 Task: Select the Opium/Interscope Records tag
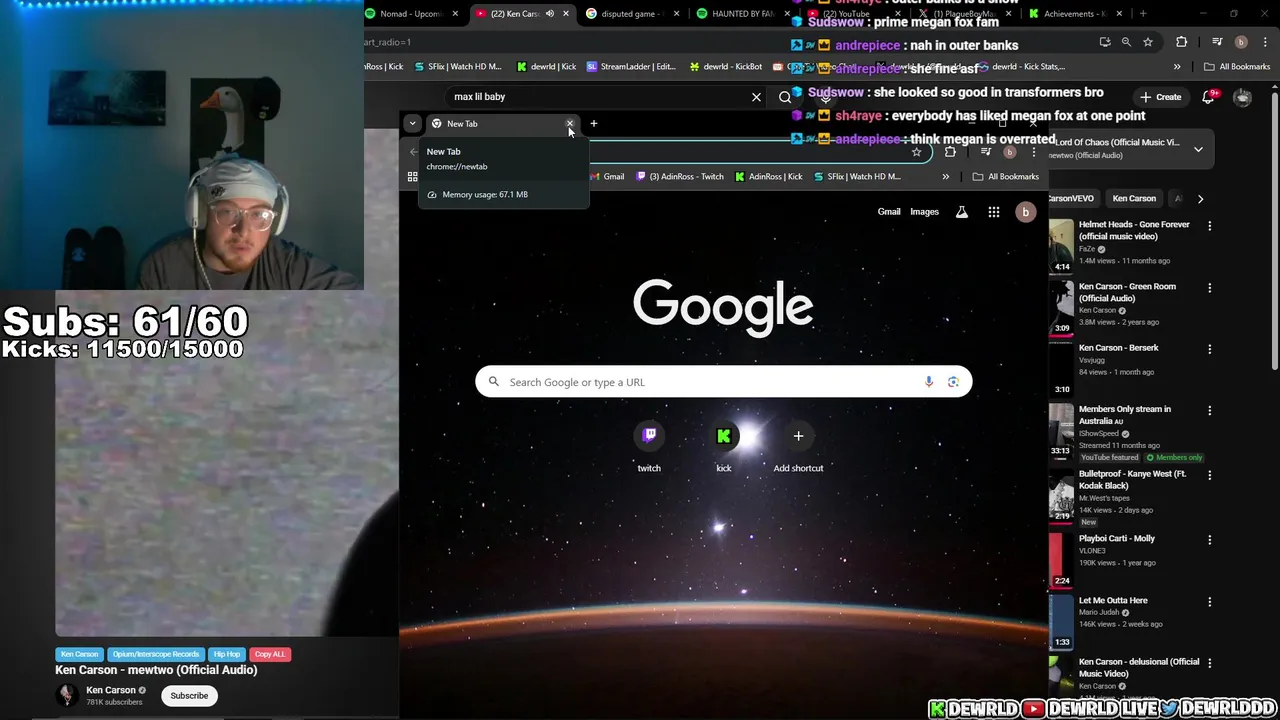156,654
